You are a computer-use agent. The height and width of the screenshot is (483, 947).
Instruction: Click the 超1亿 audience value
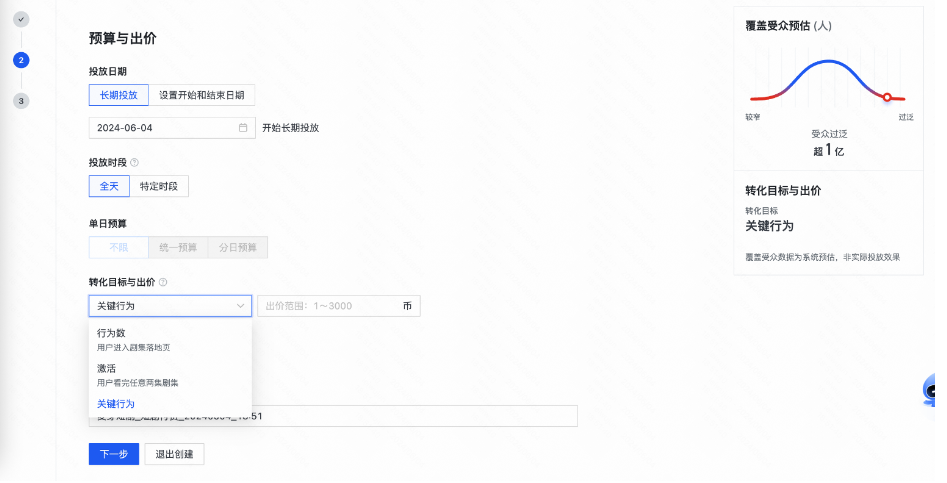coord(829,150)
